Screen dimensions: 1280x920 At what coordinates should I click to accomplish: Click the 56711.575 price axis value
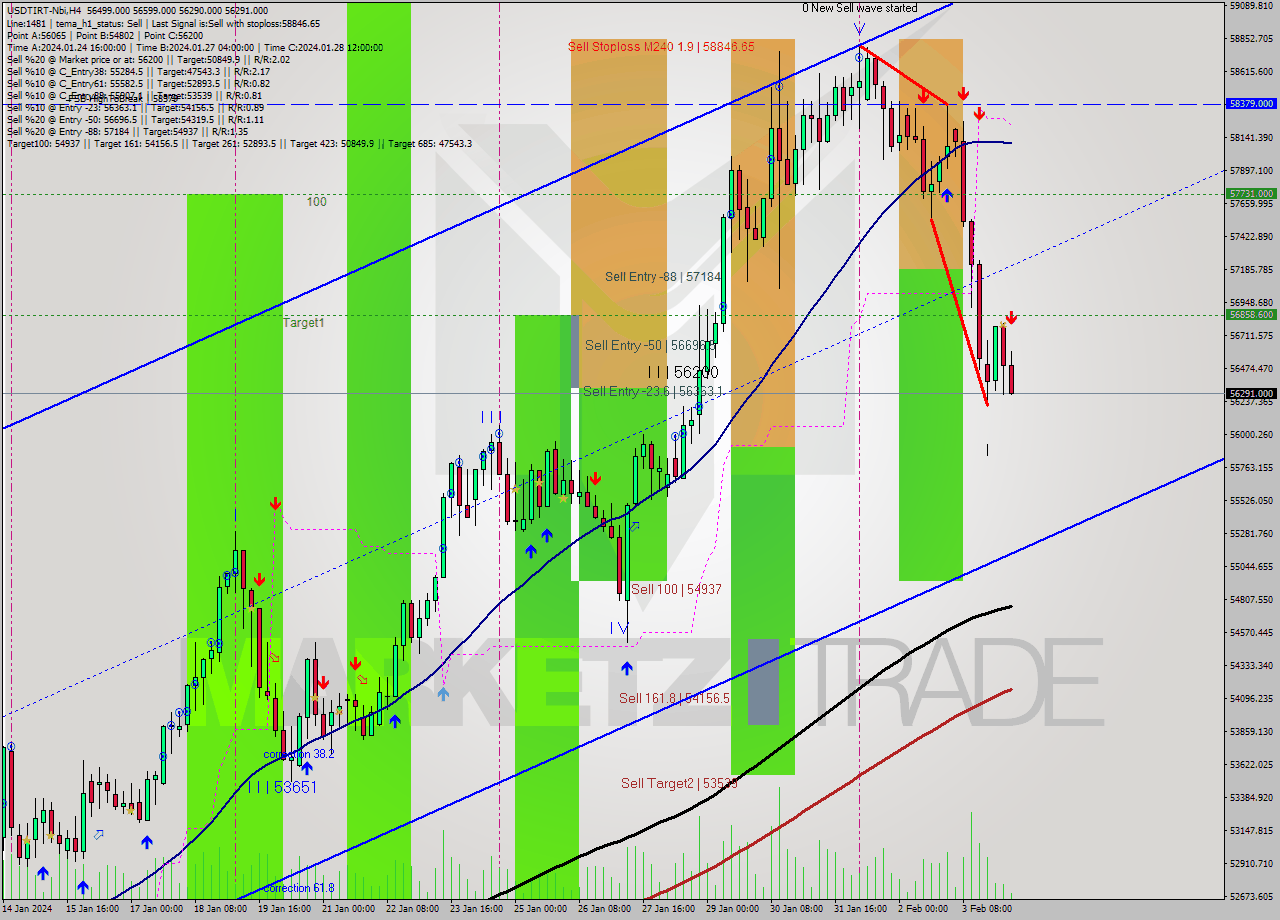point(1251,335)
